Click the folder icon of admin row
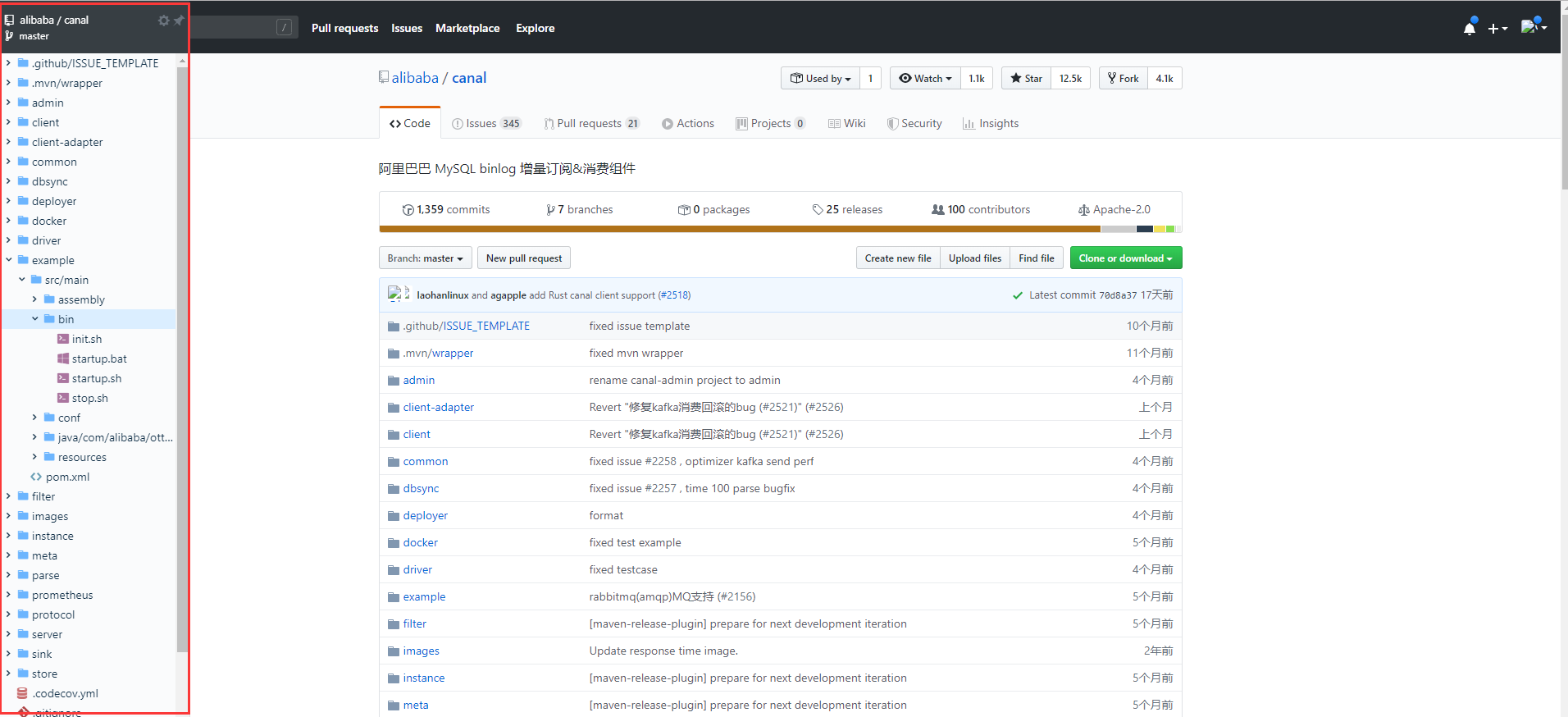 click(394, 381)
